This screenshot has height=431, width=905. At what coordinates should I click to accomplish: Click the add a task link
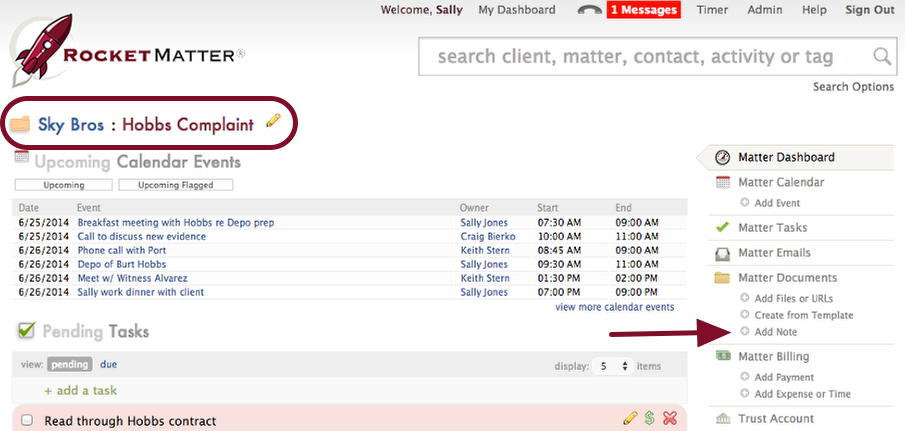tap(80, 390)
